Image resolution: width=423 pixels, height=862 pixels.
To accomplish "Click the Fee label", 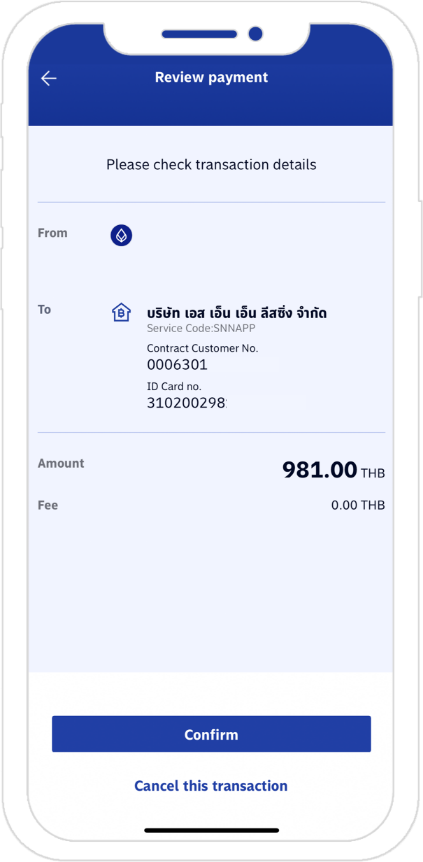I will coord(48,505).
